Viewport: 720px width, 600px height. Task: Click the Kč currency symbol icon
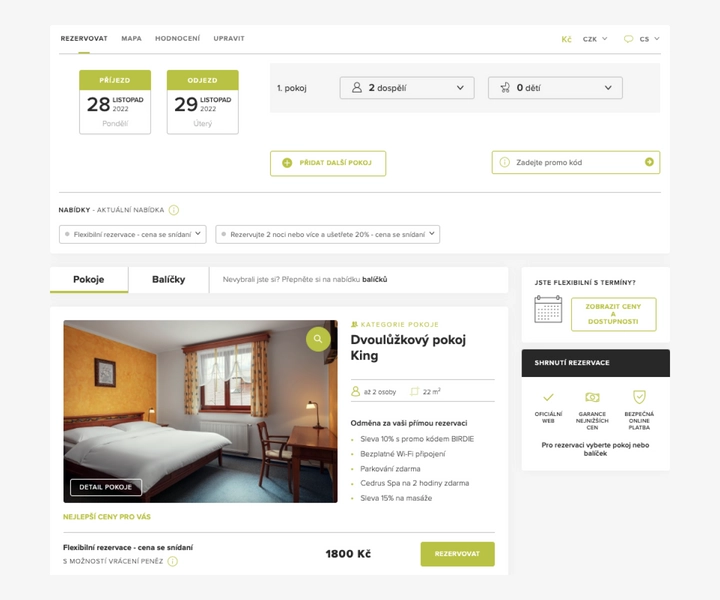click(x=566, y=39)
